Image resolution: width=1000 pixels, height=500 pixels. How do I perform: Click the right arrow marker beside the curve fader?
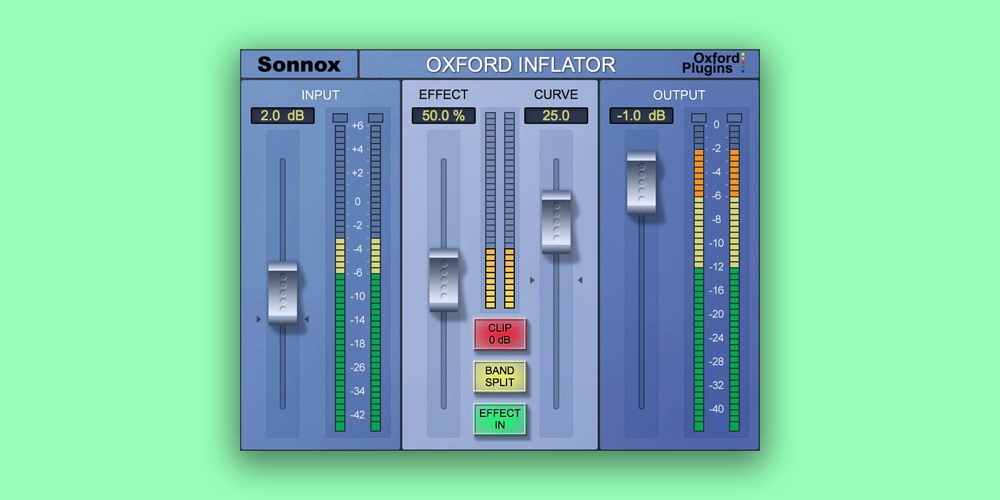(x=580, y=281)
